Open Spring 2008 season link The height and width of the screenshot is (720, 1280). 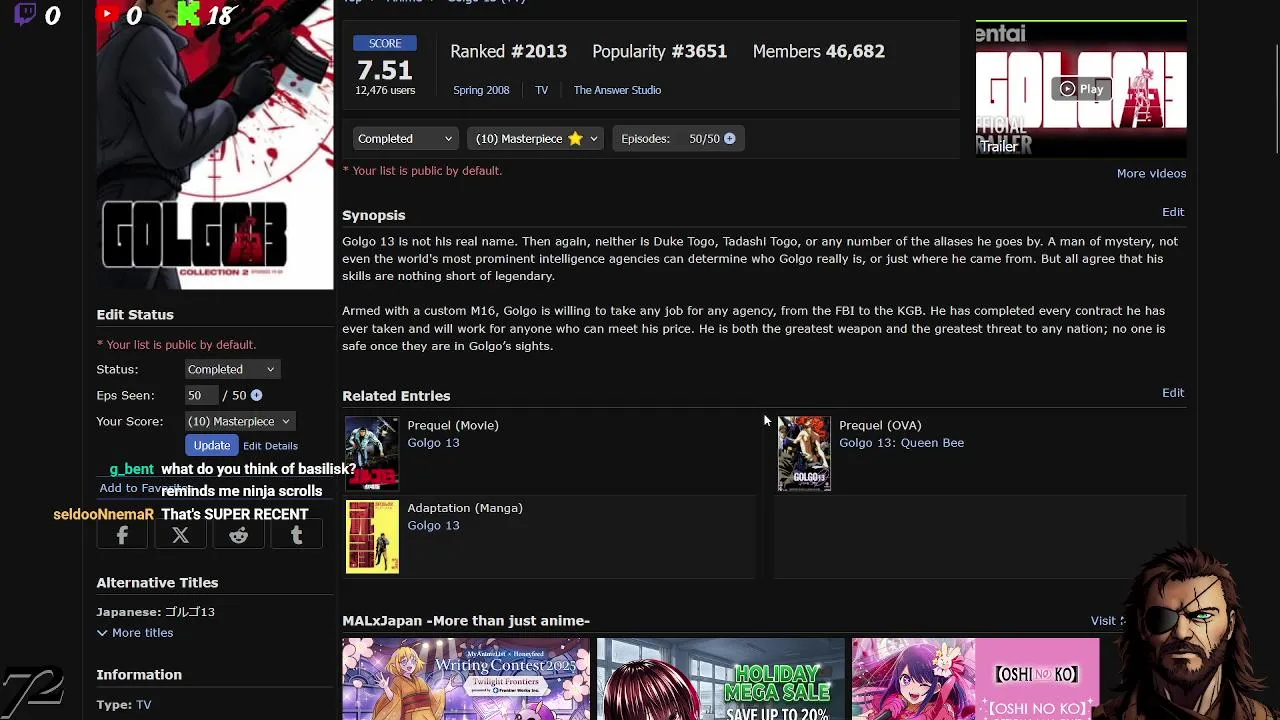click(481, 90)
